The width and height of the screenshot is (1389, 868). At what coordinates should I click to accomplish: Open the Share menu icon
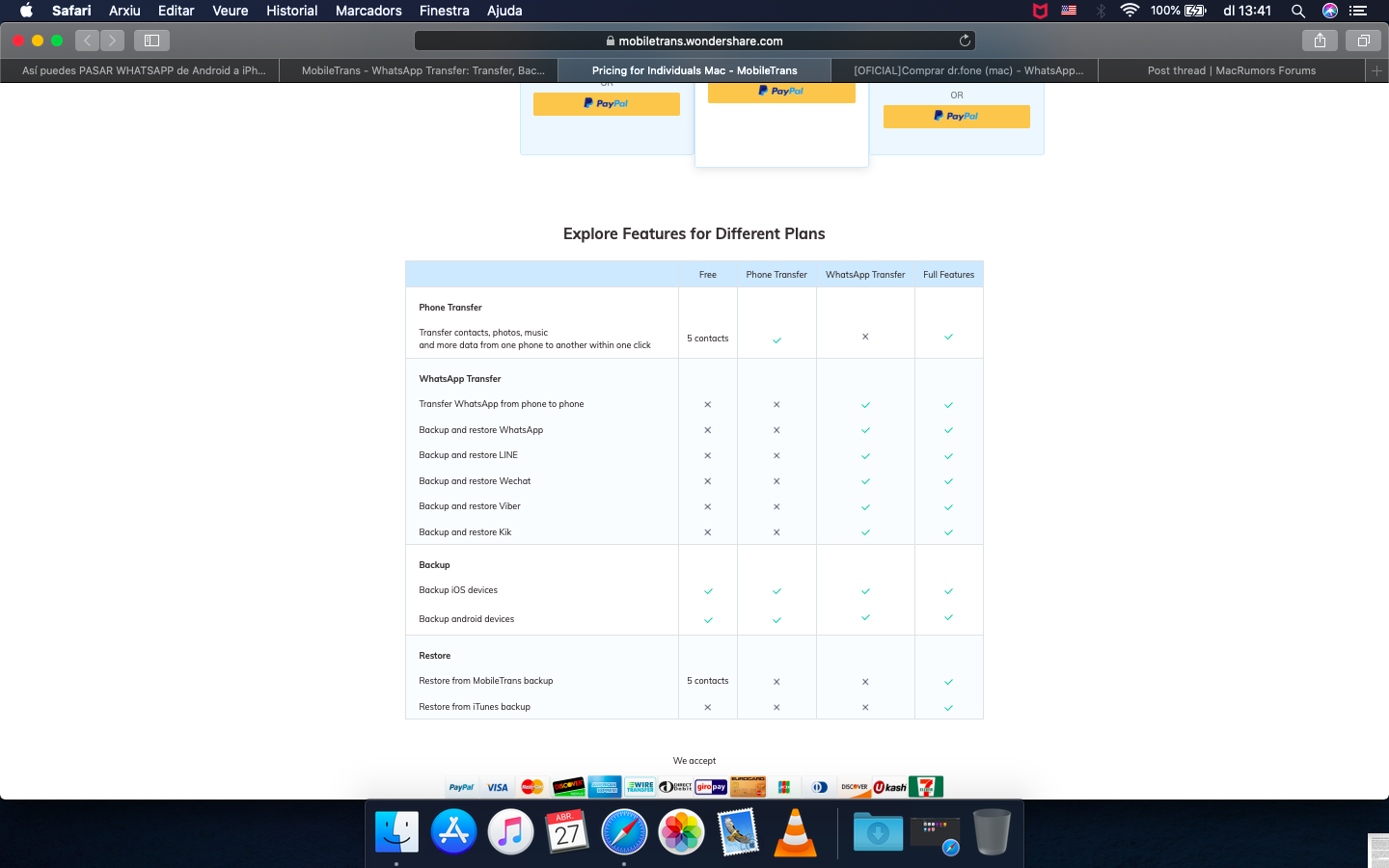[1320, 41]
